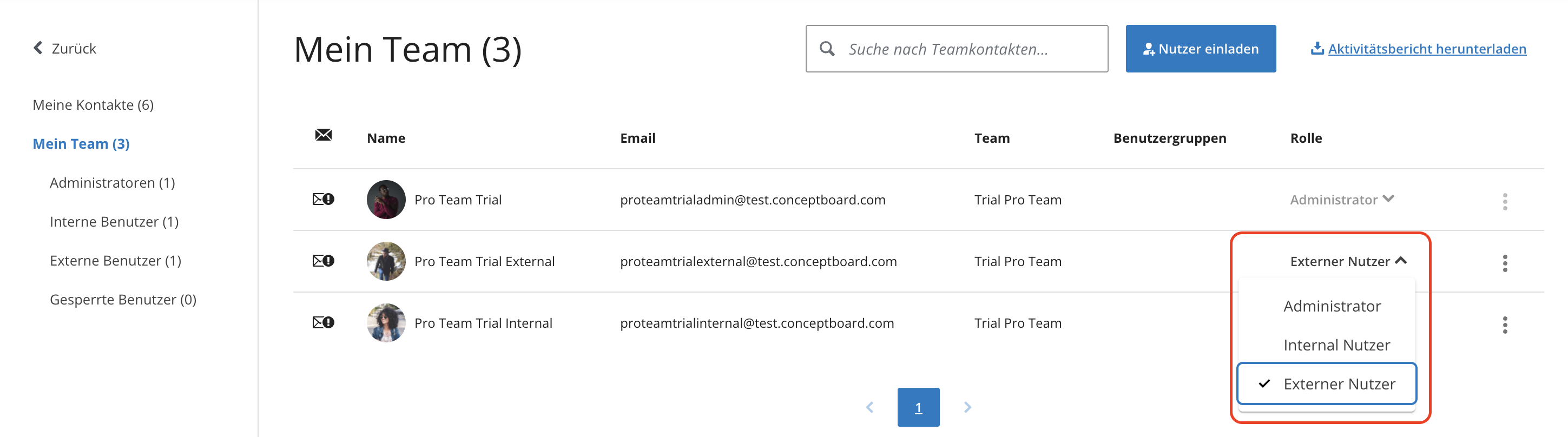1568x437 pixels.
Task: Focus the Suche nach Teamkontakten field
Action: point(956,49)
